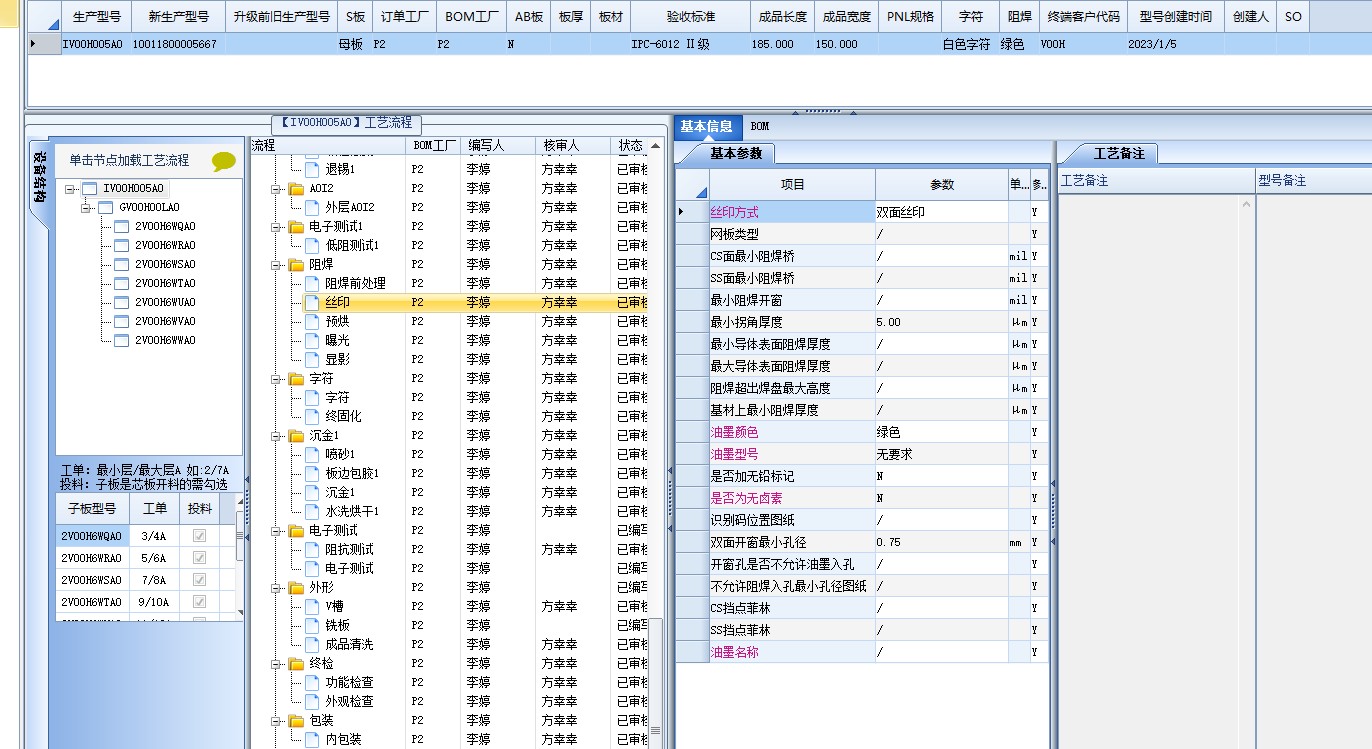Click the document icon beside 终固化
This screenshot has width=1372, height=749.
coord(311,417)
